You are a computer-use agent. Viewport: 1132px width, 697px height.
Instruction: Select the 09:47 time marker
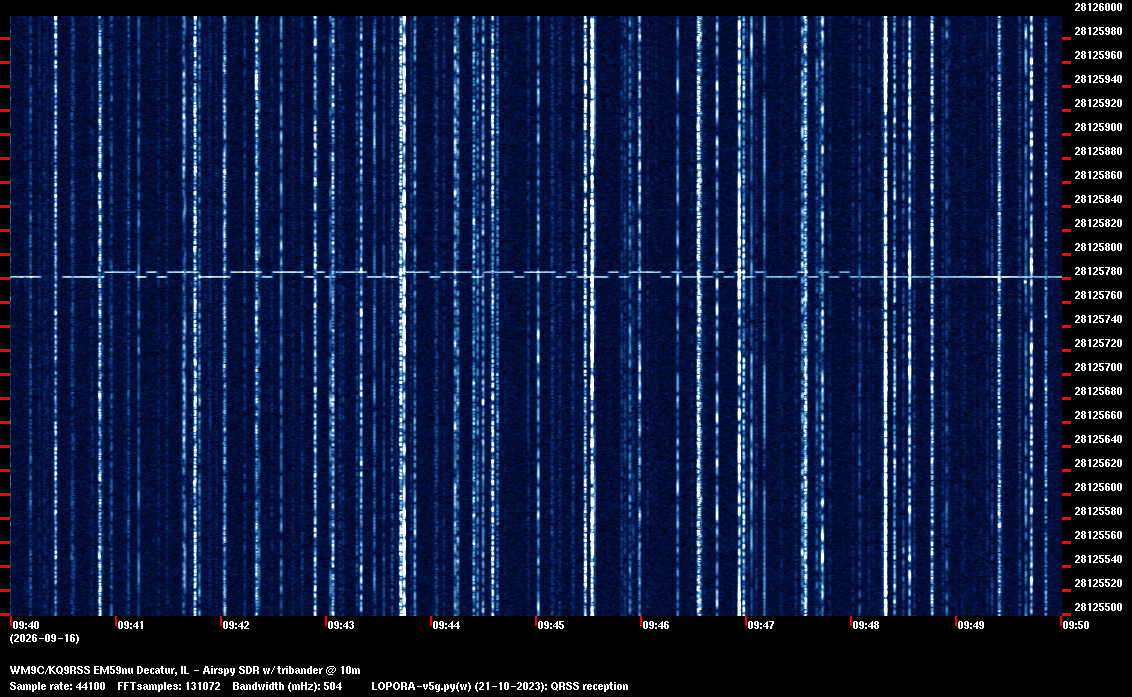click(x=761, y=625)
